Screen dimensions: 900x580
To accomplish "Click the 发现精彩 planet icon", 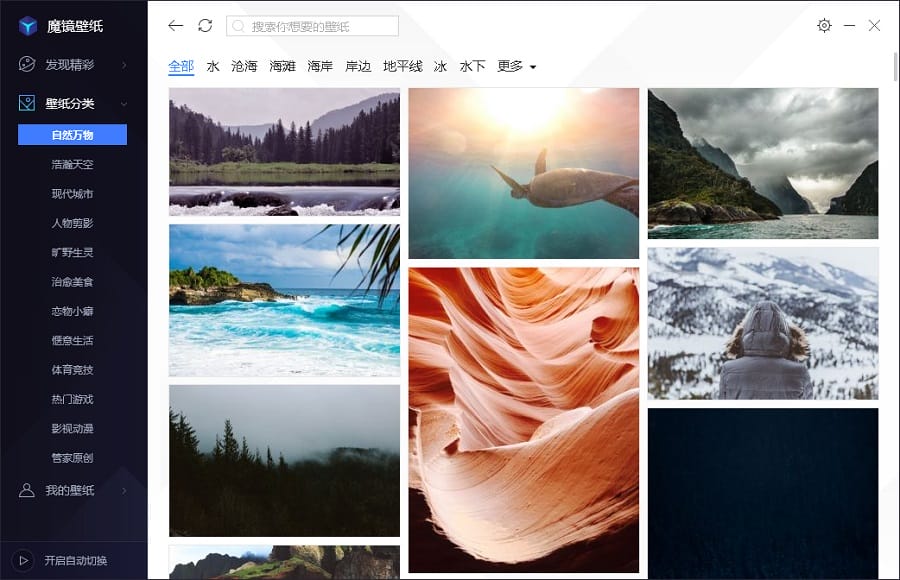I will click(26, 64).
